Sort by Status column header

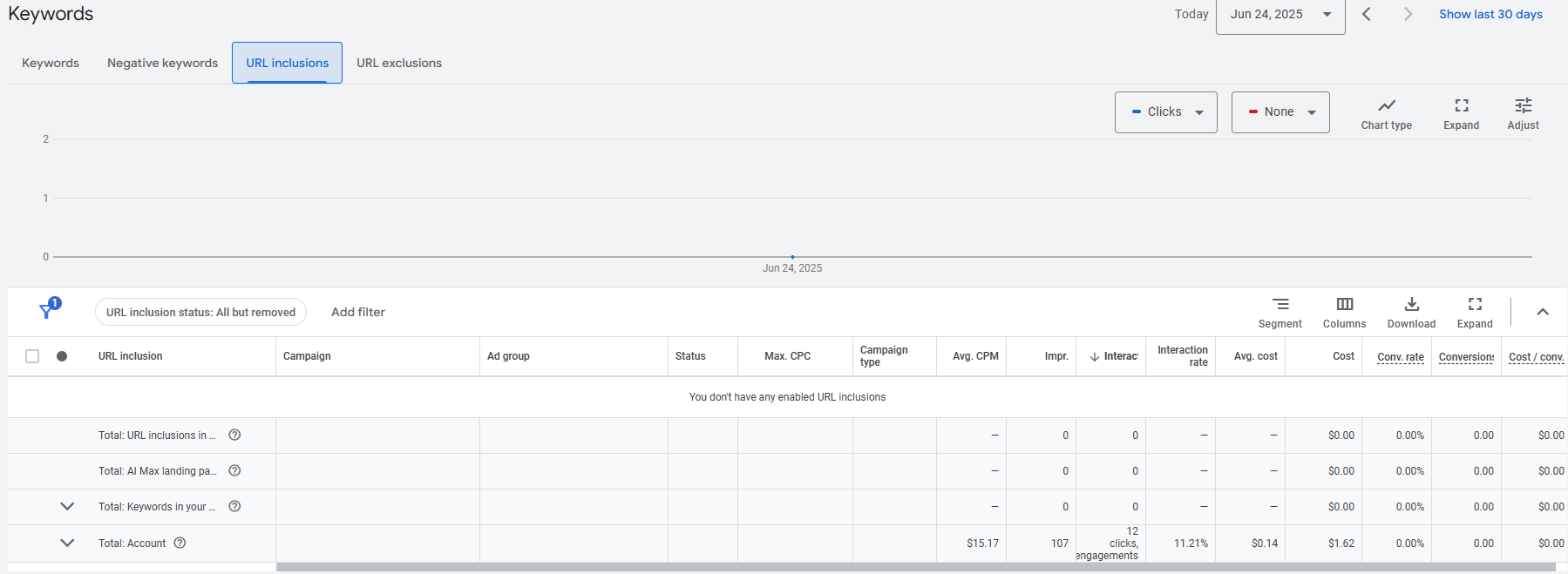(x=690, y=356)
